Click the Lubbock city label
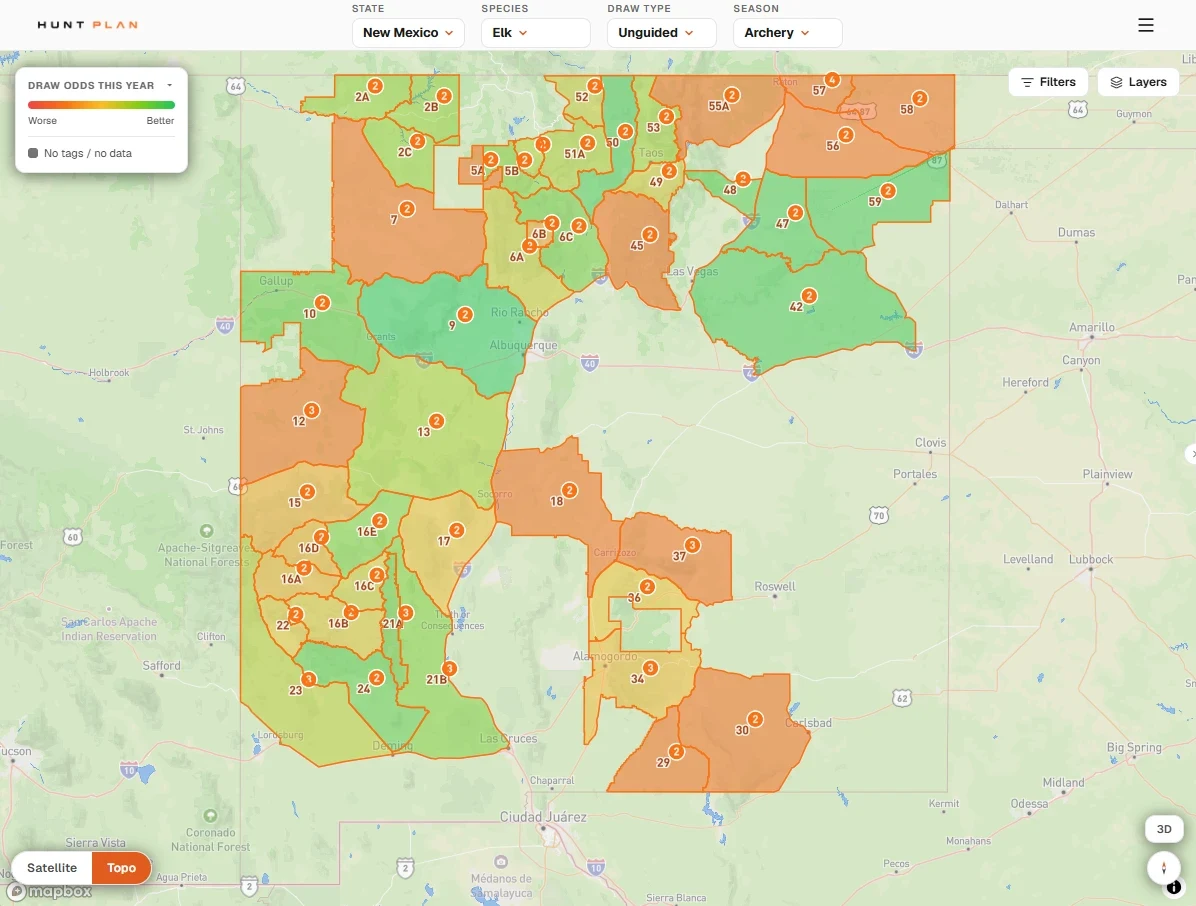 pos(1091,559)
